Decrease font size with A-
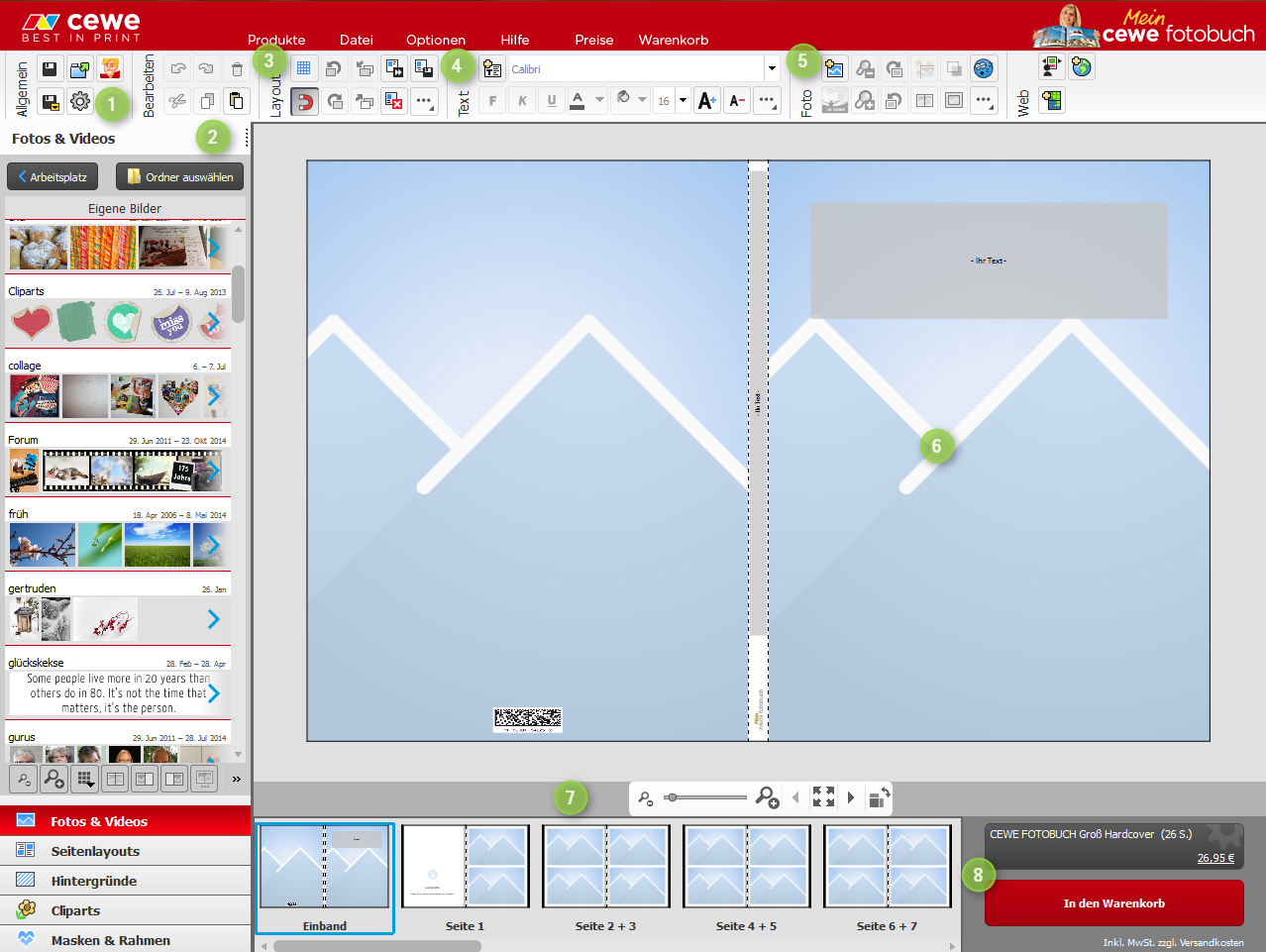 coord(737,100)
